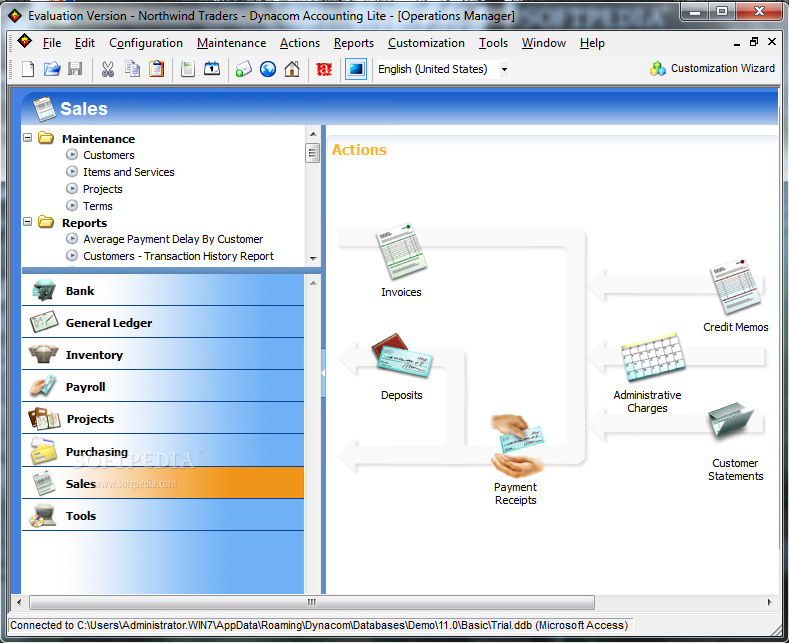Open the calculator toolbar icon
The image size is (789, 643).
click(188, 69)
